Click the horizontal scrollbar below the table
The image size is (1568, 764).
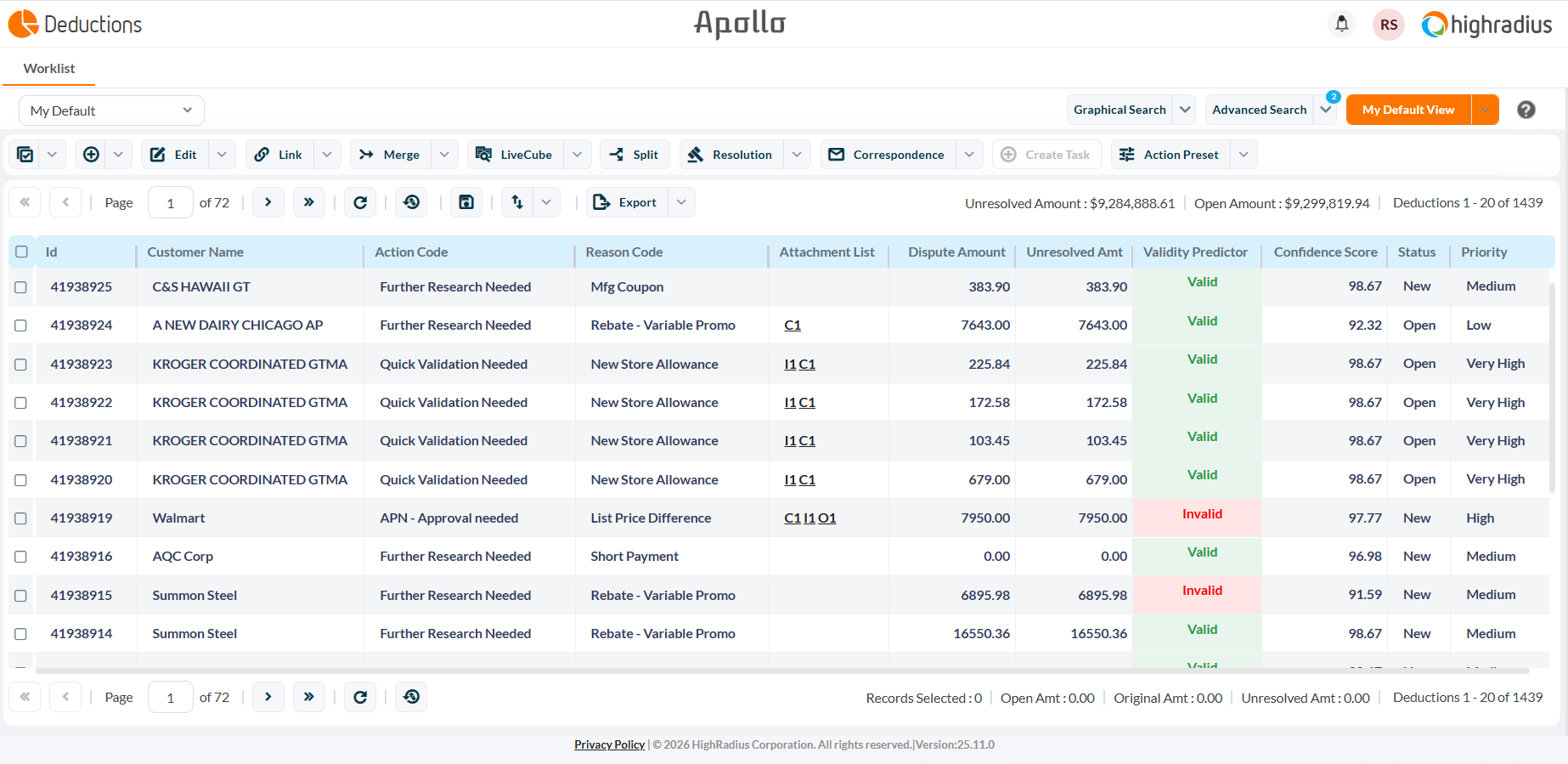coord(781,671)
